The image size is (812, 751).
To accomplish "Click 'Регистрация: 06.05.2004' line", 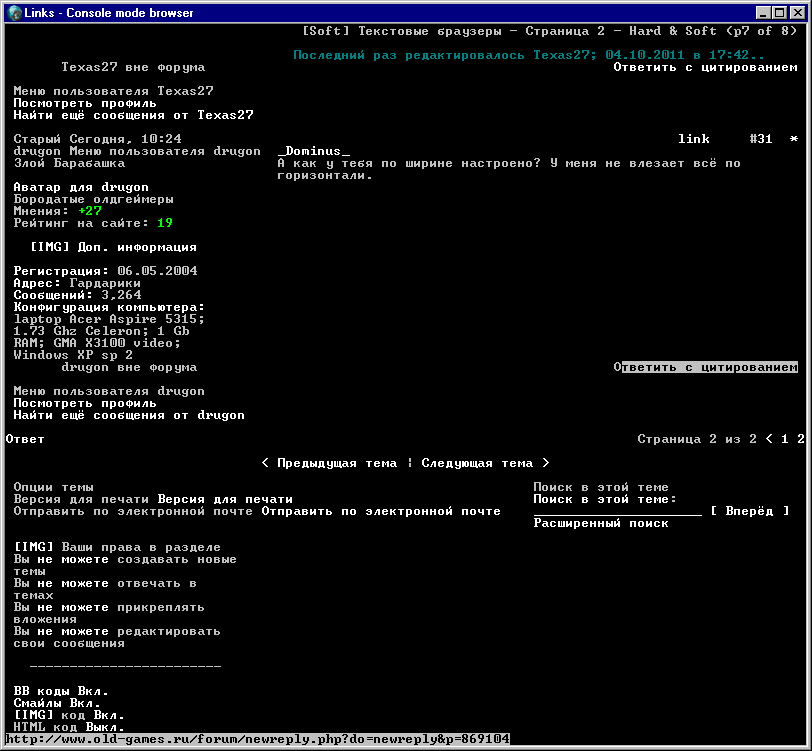I will [105, 271].
